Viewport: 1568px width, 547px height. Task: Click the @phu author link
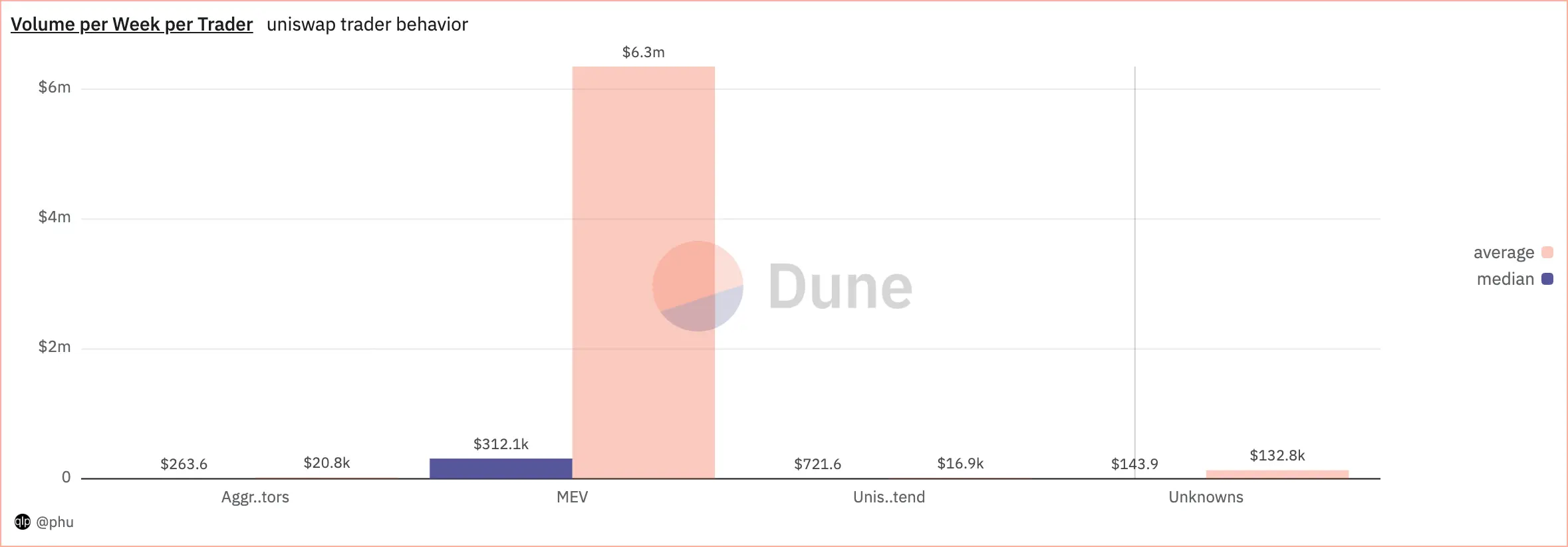pyautogui.click(x=55, y=522)
